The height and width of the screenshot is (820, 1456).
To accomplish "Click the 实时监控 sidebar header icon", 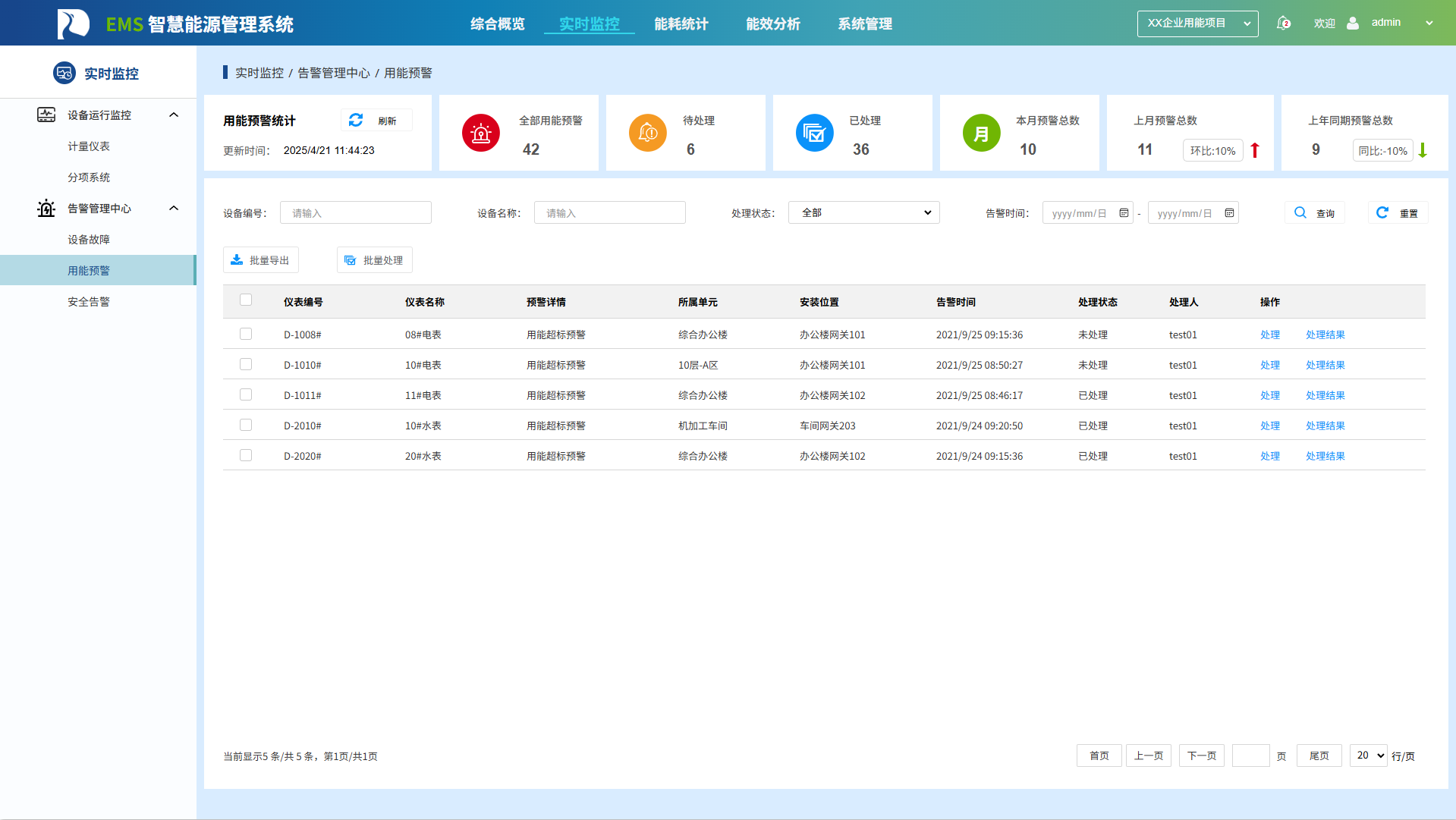I will tap(64, 73).
